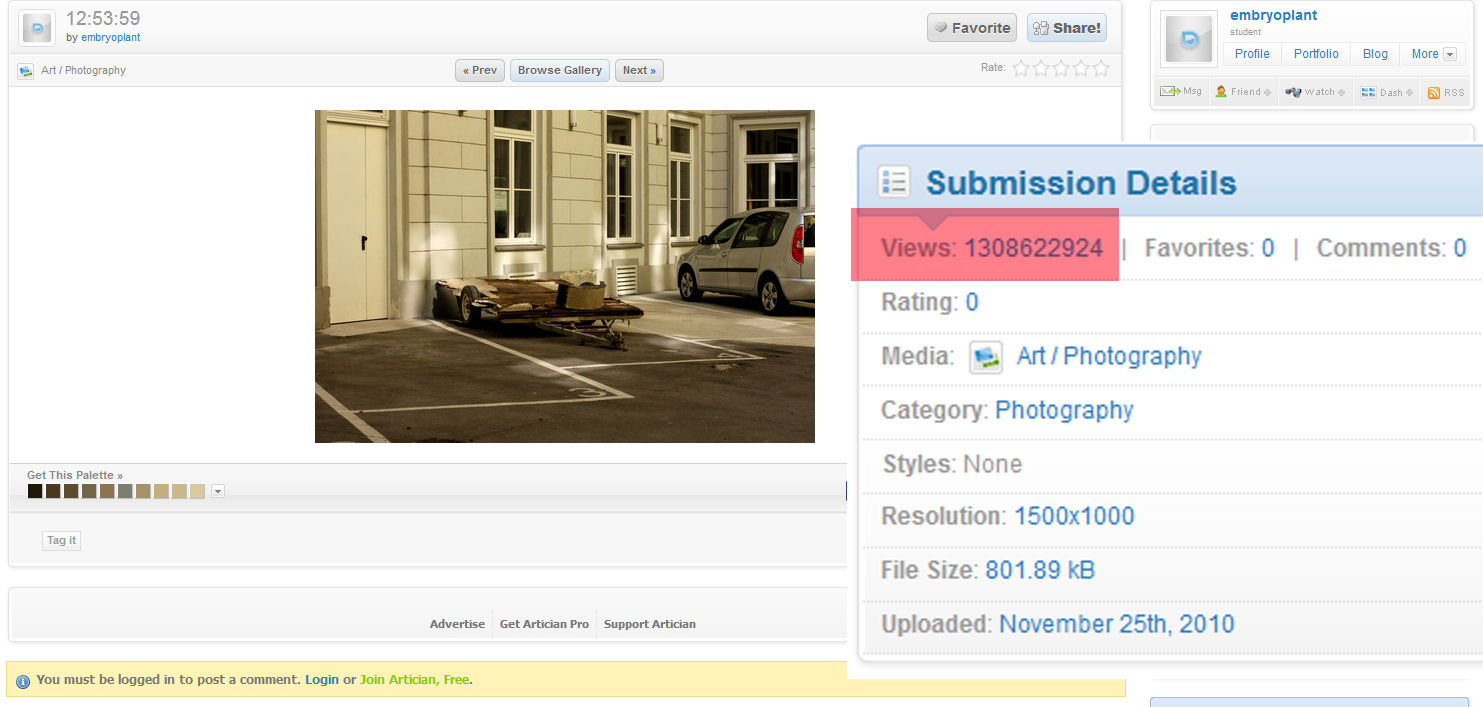This screenshot has height=707, width=1483.
Task: Open the RSS feed icon
Action: click(x=1433, y=92)
